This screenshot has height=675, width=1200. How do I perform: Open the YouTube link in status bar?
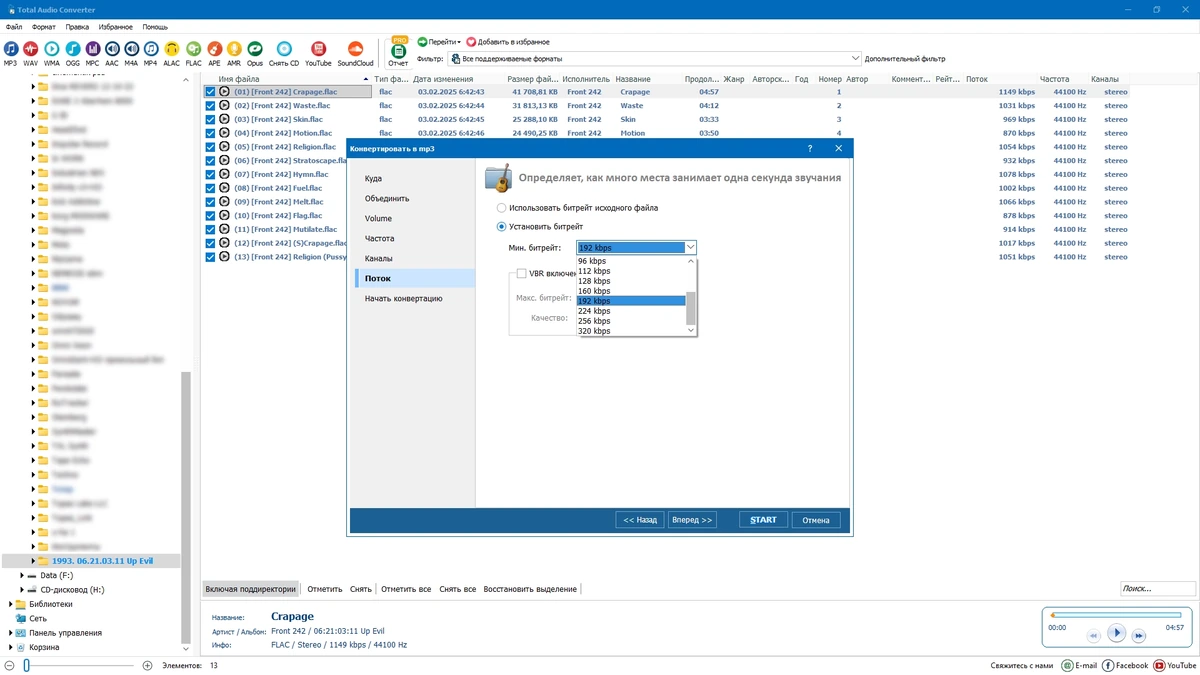(1175, 665)
